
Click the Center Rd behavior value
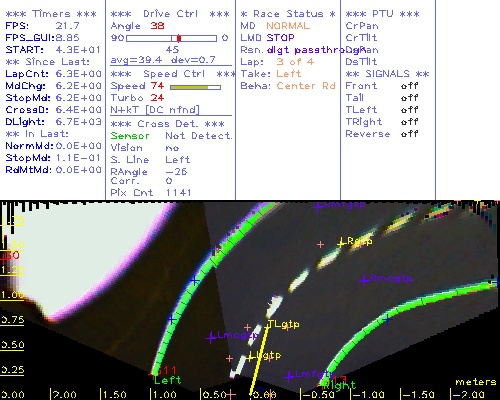coord(306,86)
